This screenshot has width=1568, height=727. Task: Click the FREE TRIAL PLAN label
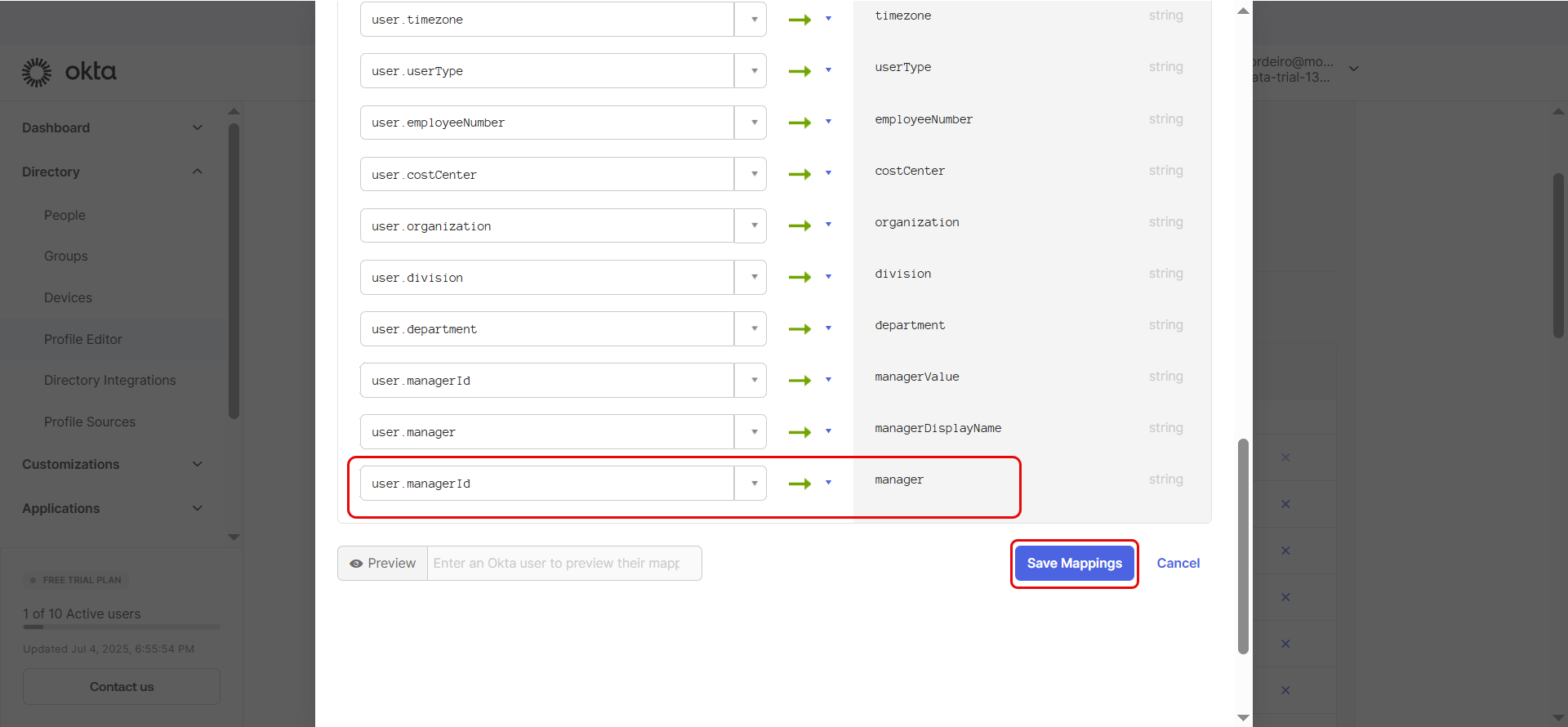pyautogui.click(x=82, y=580)
